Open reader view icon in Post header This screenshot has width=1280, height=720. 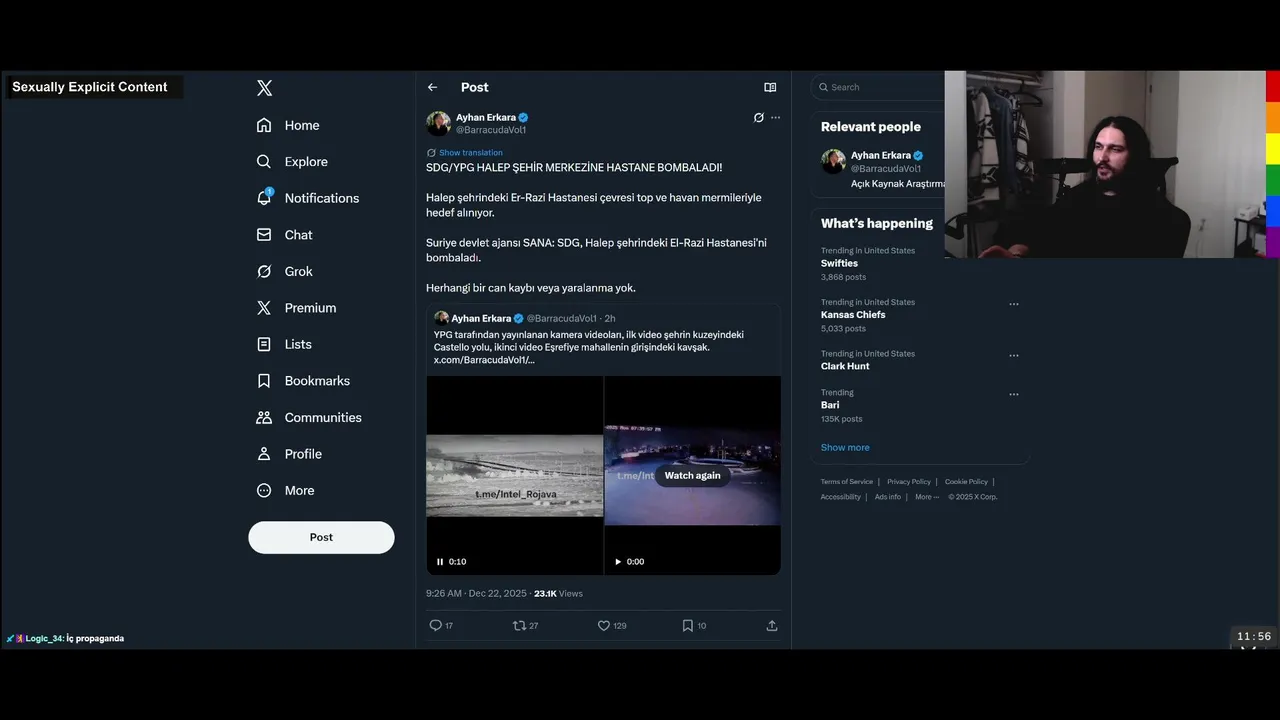pos(770,87)
